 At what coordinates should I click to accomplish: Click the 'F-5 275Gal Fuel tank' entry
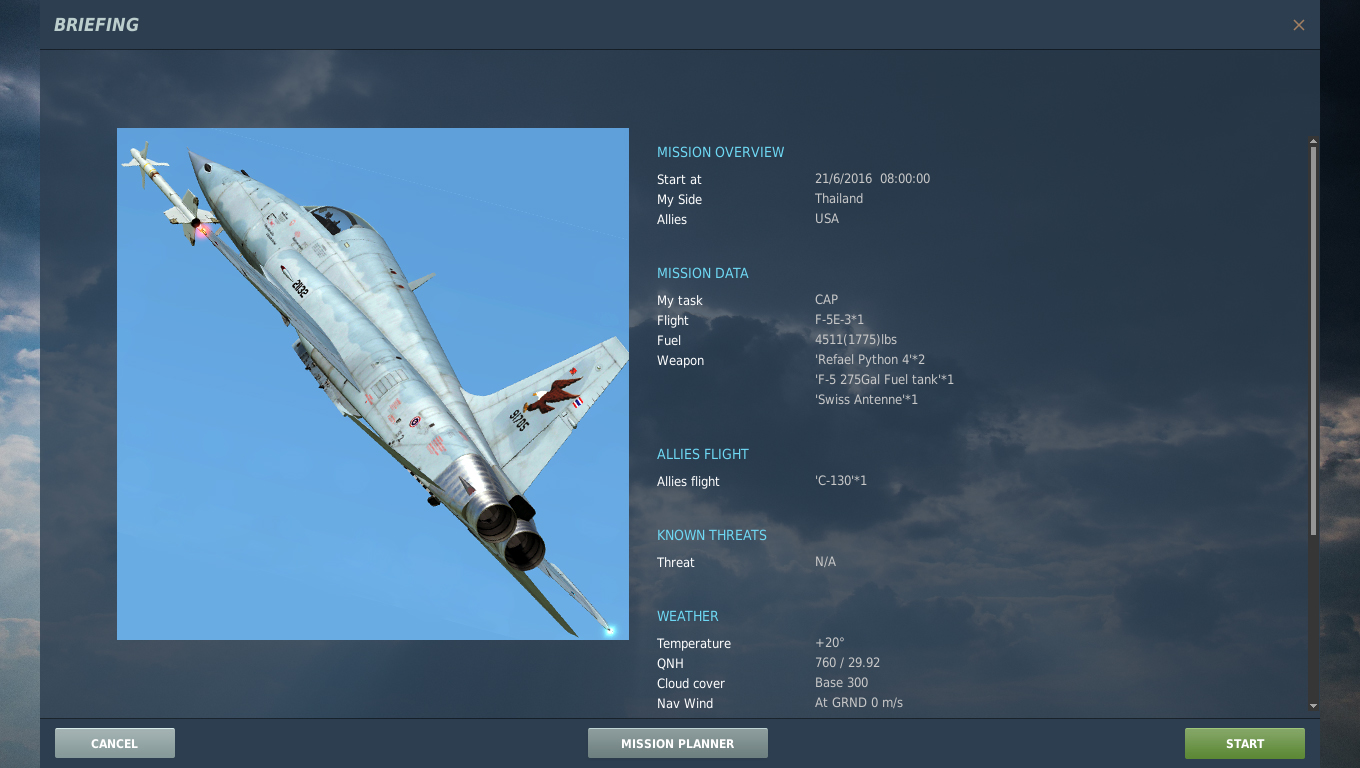coord(884,380)
